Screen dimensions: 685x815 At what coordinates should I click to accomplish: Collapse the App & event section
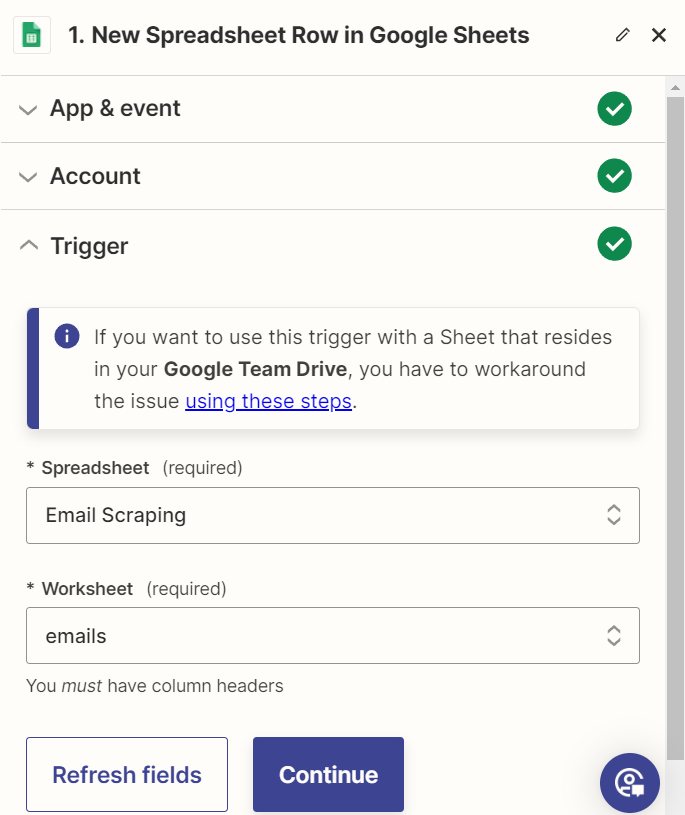tap(29, 108)
